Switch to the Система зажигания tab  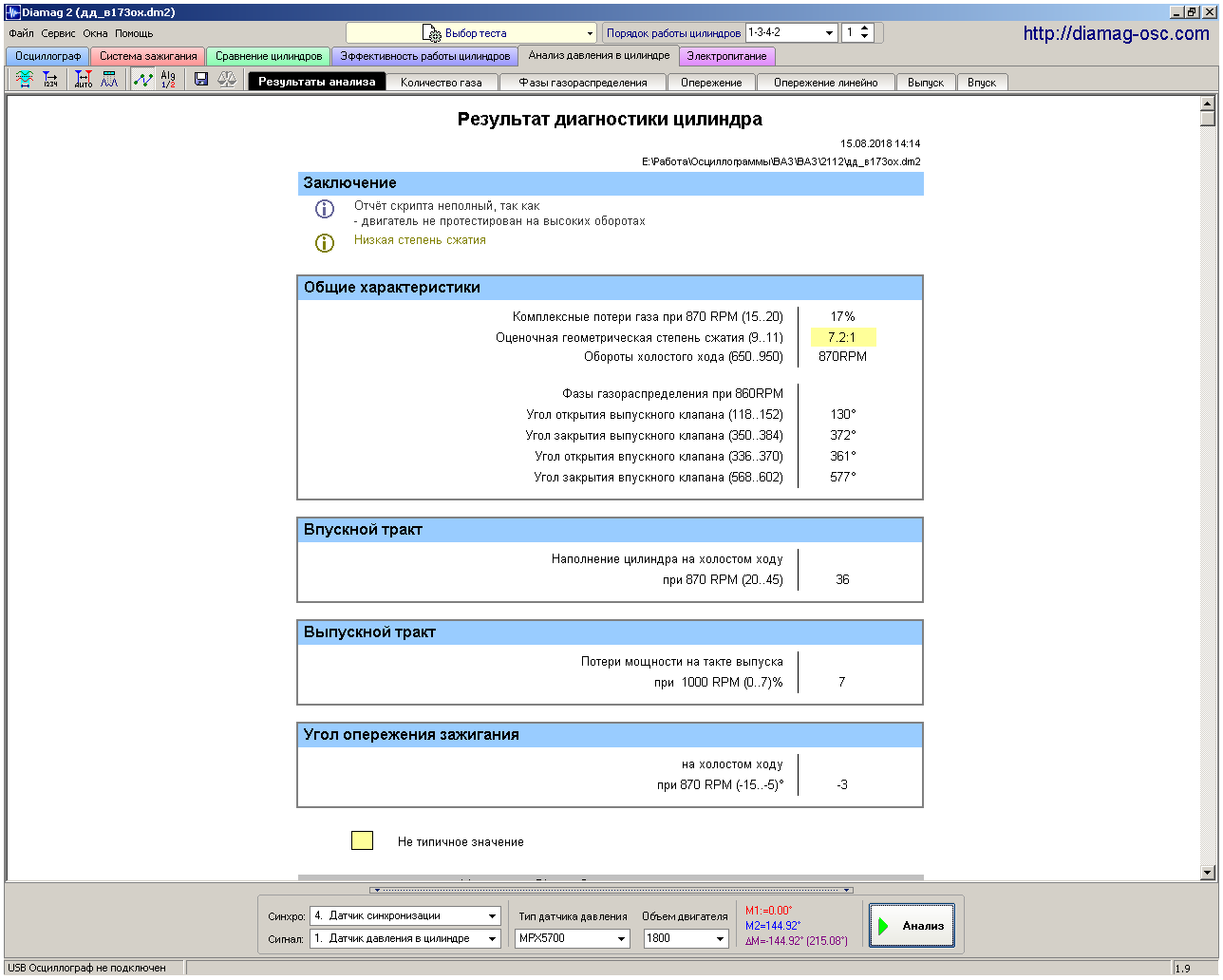click(148, 57)
